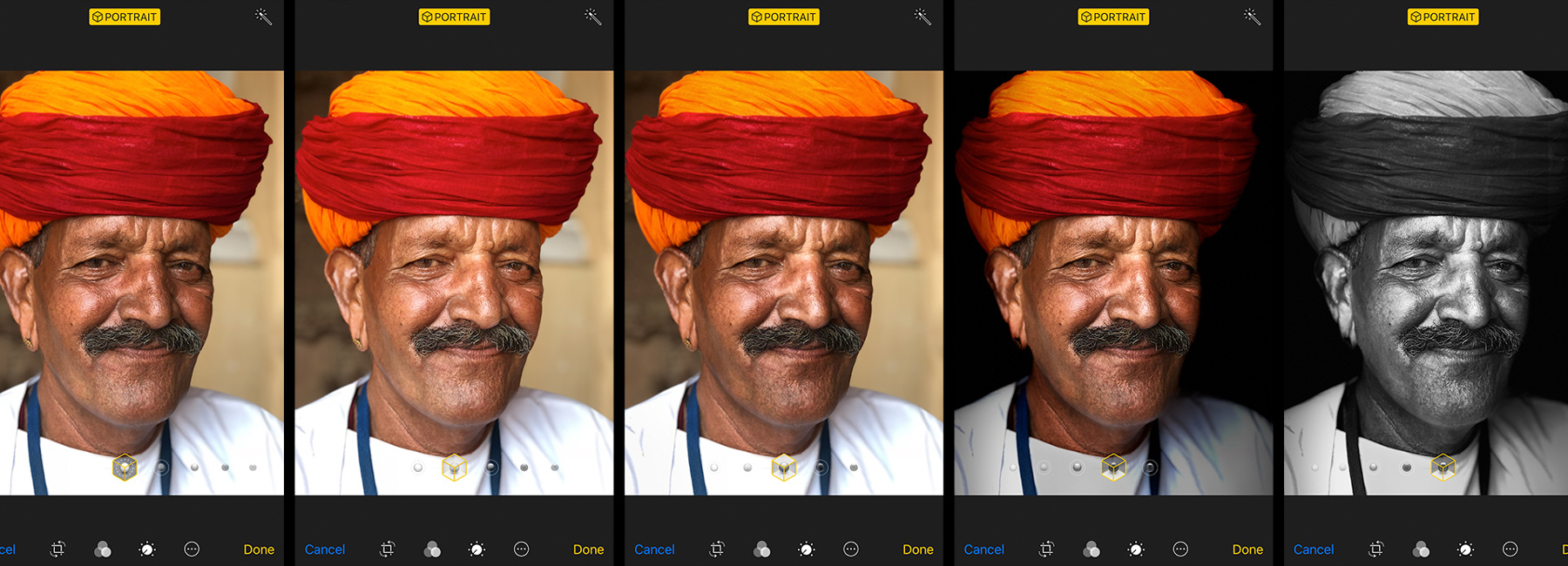
Task: Disable PORTRAIT mode on the leftmost screen
Action: click(125, 17)
